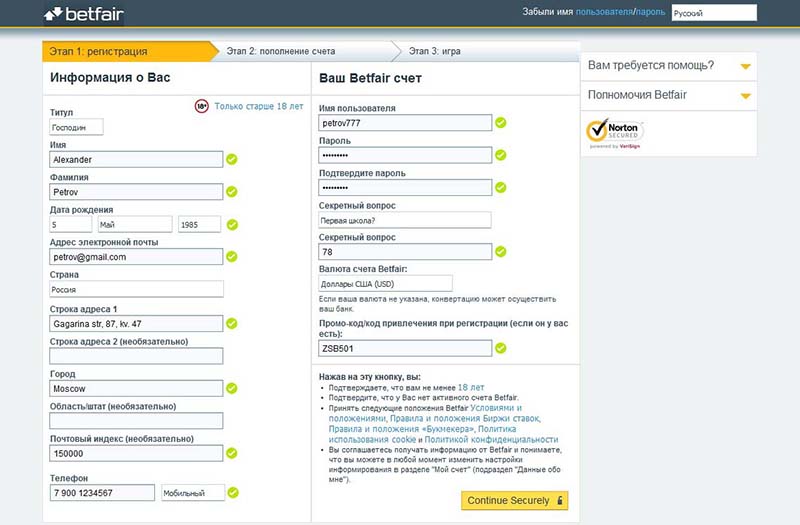
Task: Click promo code field containing ZSB501
Action: tap(405, 348)
